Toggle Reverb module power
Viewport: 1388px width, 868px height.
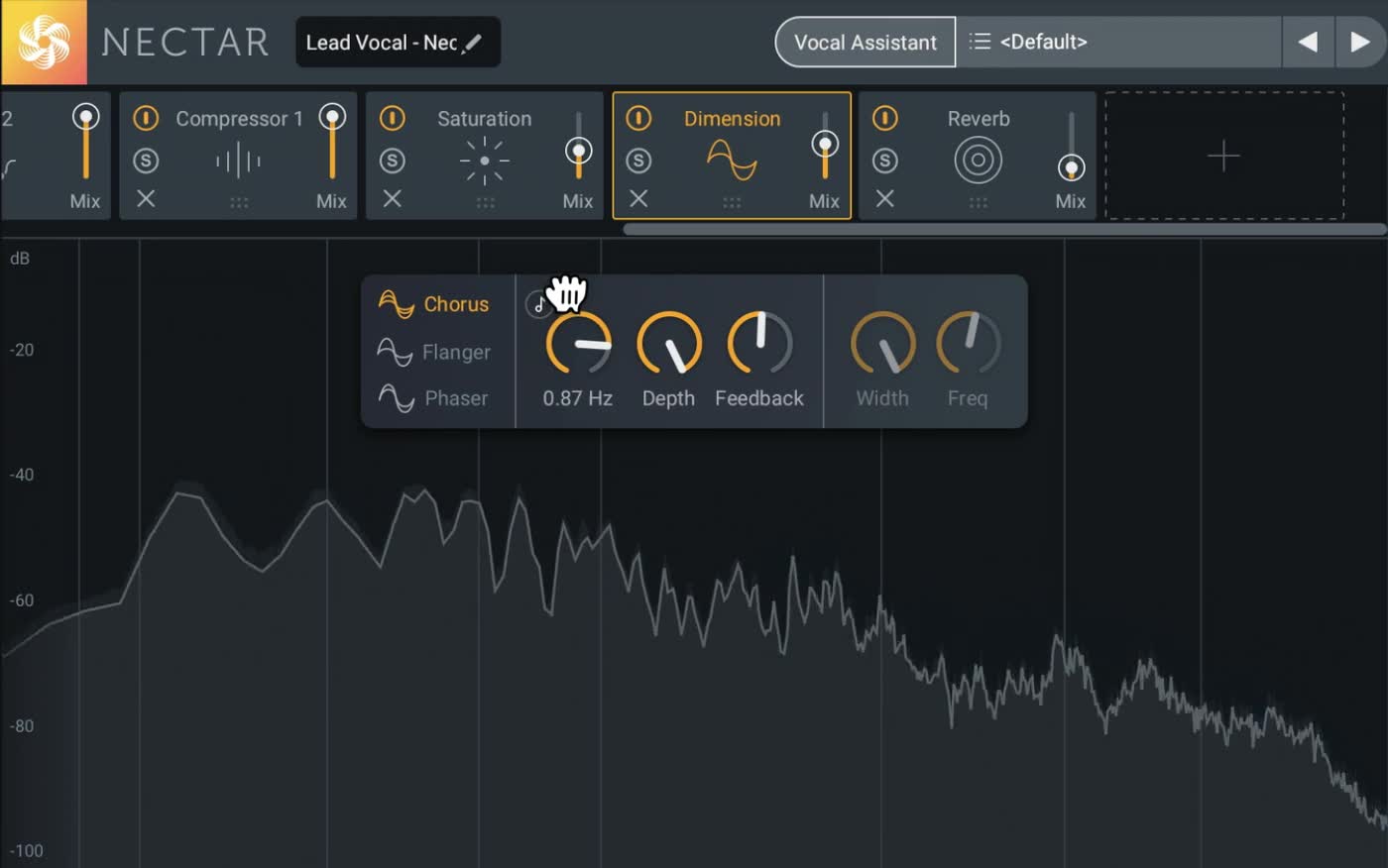click(x=884, y=118)
